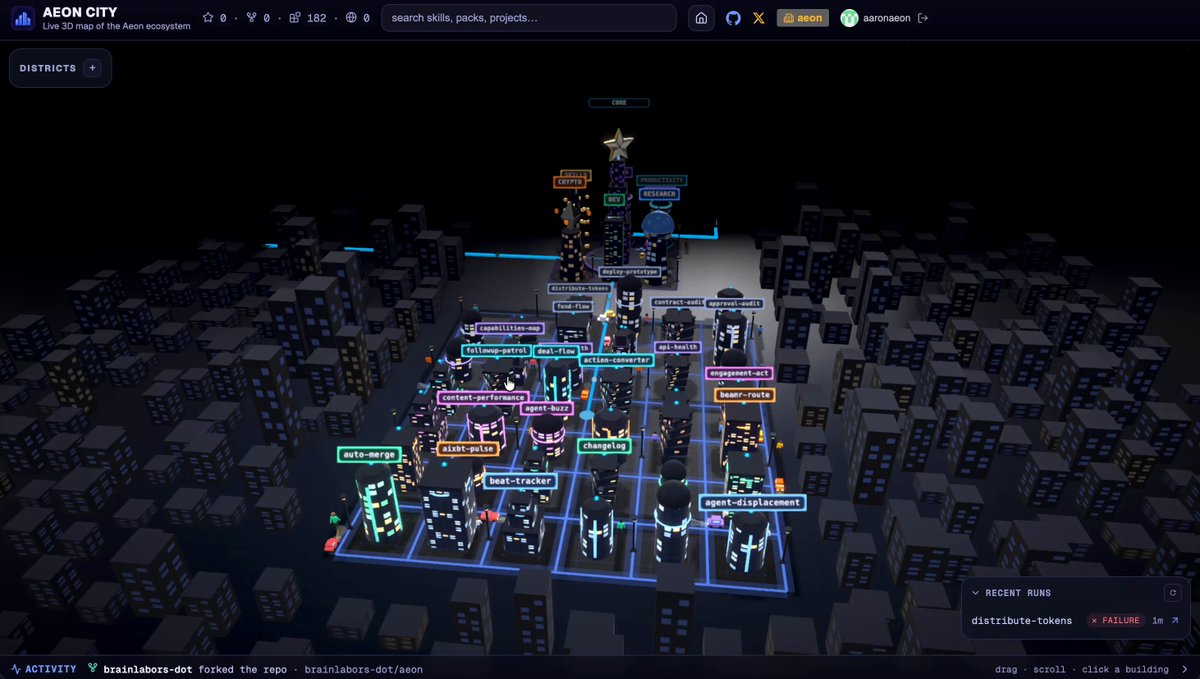Open the distribute-tokens run external link arrow
The height and width of the screenshot is (679, 1200).
[x=1175, y=621]
